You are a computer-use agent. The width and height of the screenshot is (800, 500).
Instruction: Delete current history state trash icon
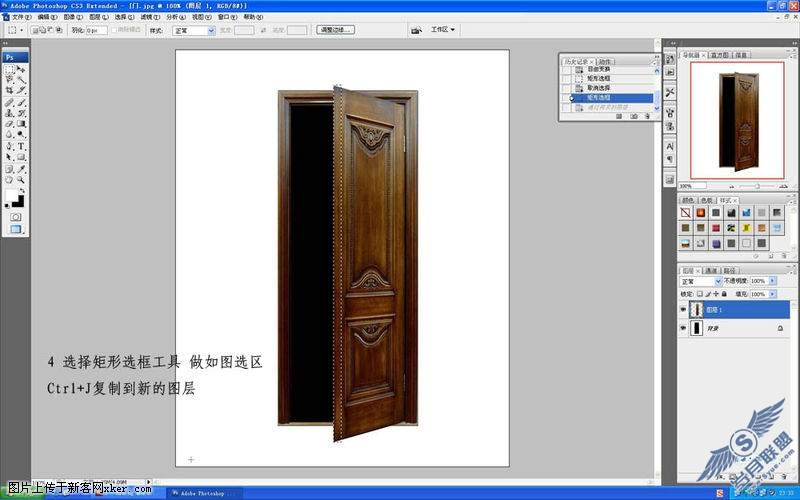(647, 116)
